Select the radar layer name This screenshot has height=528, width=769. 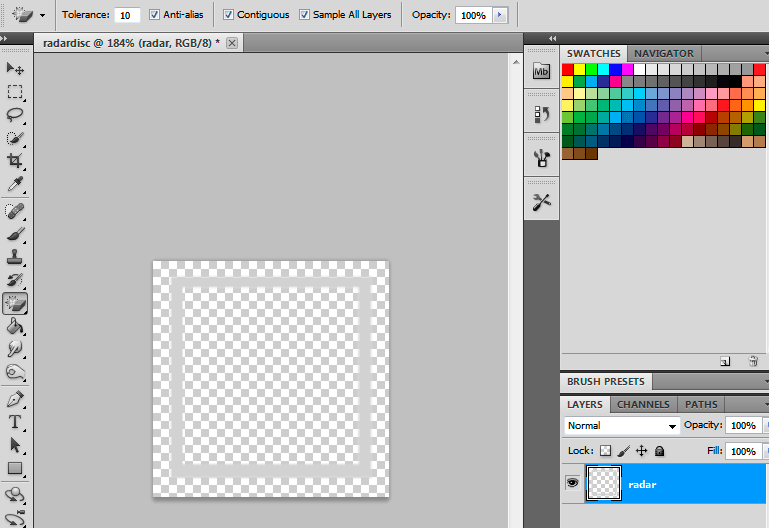642,484
